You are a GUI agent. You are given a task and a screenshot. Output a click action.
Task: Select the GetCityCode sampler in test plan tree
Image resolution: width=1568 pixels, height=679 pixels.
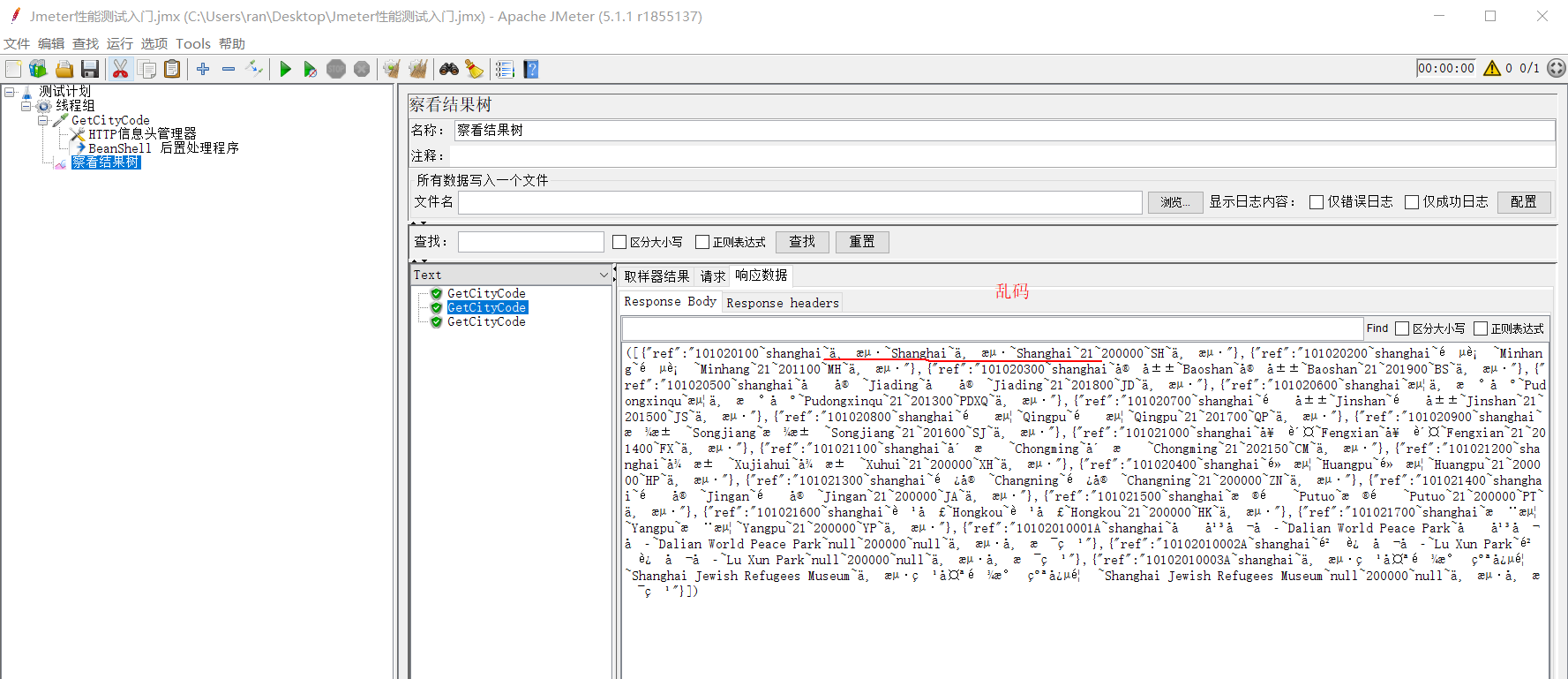point(110,119)
